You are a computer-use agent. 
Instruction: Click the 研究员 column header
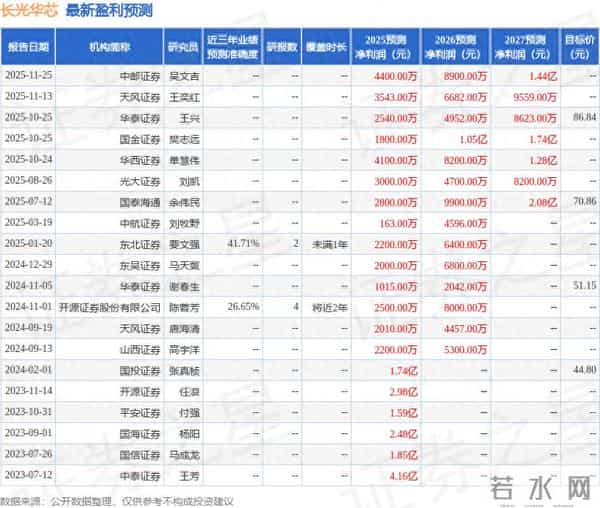[x=183, y=47]
